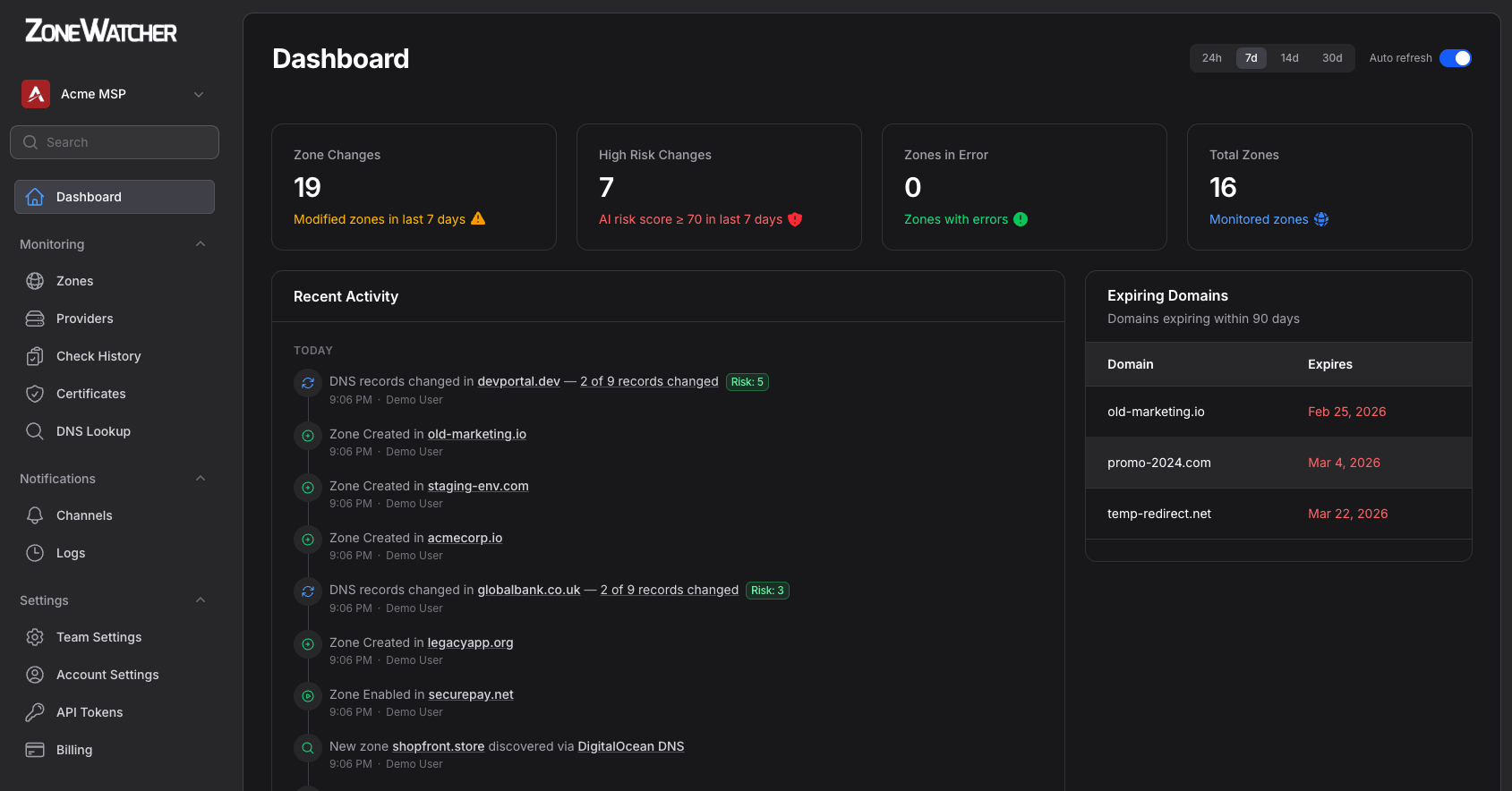This screenshot has height=791, width=1512.
Task: Click the Risk: 3 badge
Action: [x=767, y=591]
